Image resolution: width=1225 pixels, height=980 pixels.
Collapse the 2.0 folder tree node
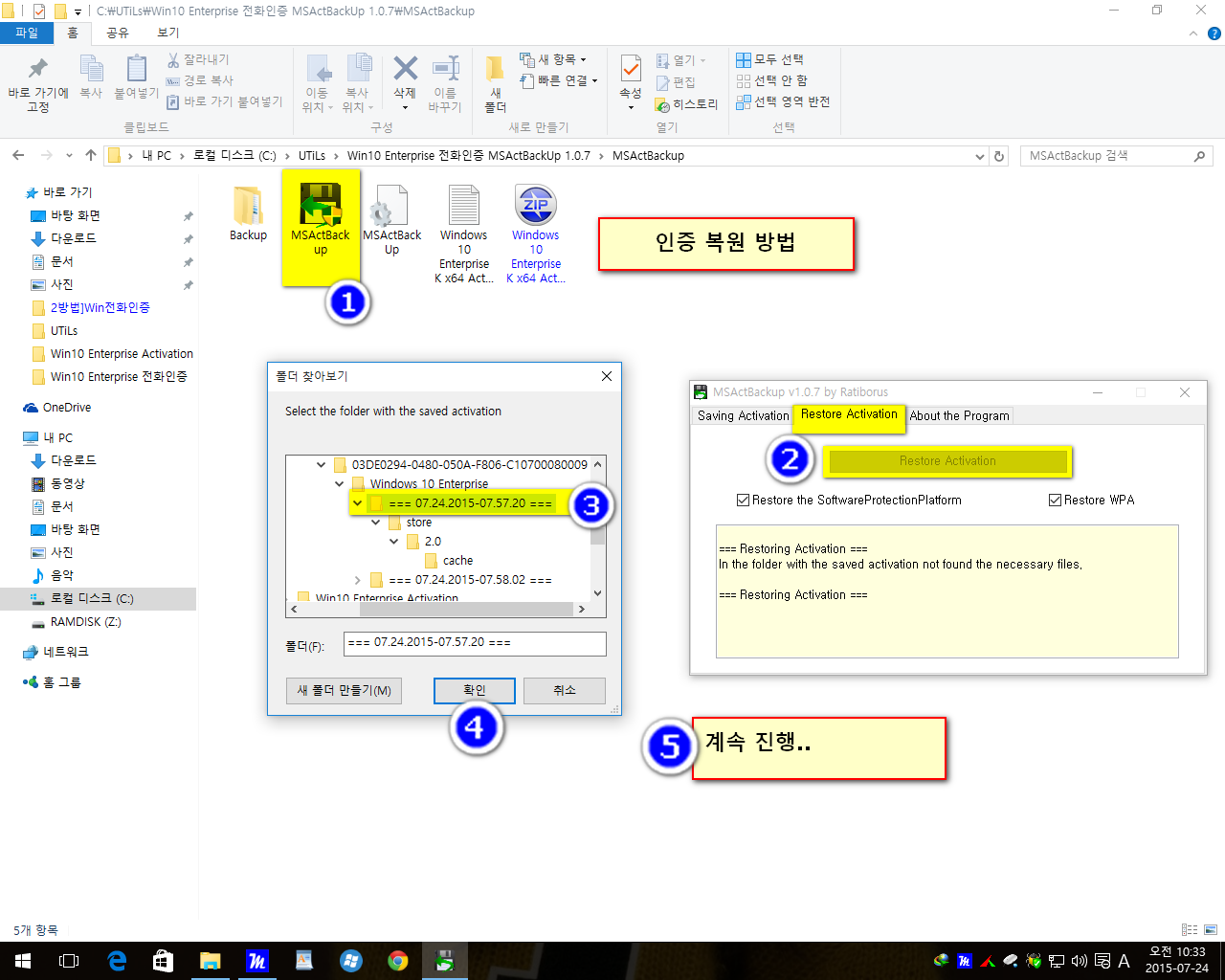coord(393,542)
